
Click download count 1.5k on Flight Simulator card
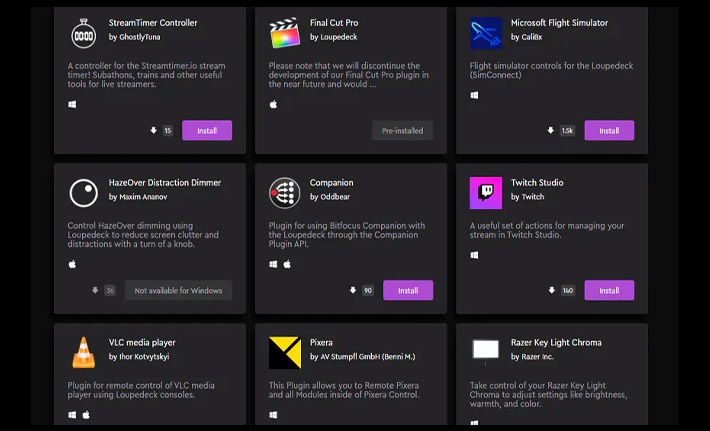567,130
